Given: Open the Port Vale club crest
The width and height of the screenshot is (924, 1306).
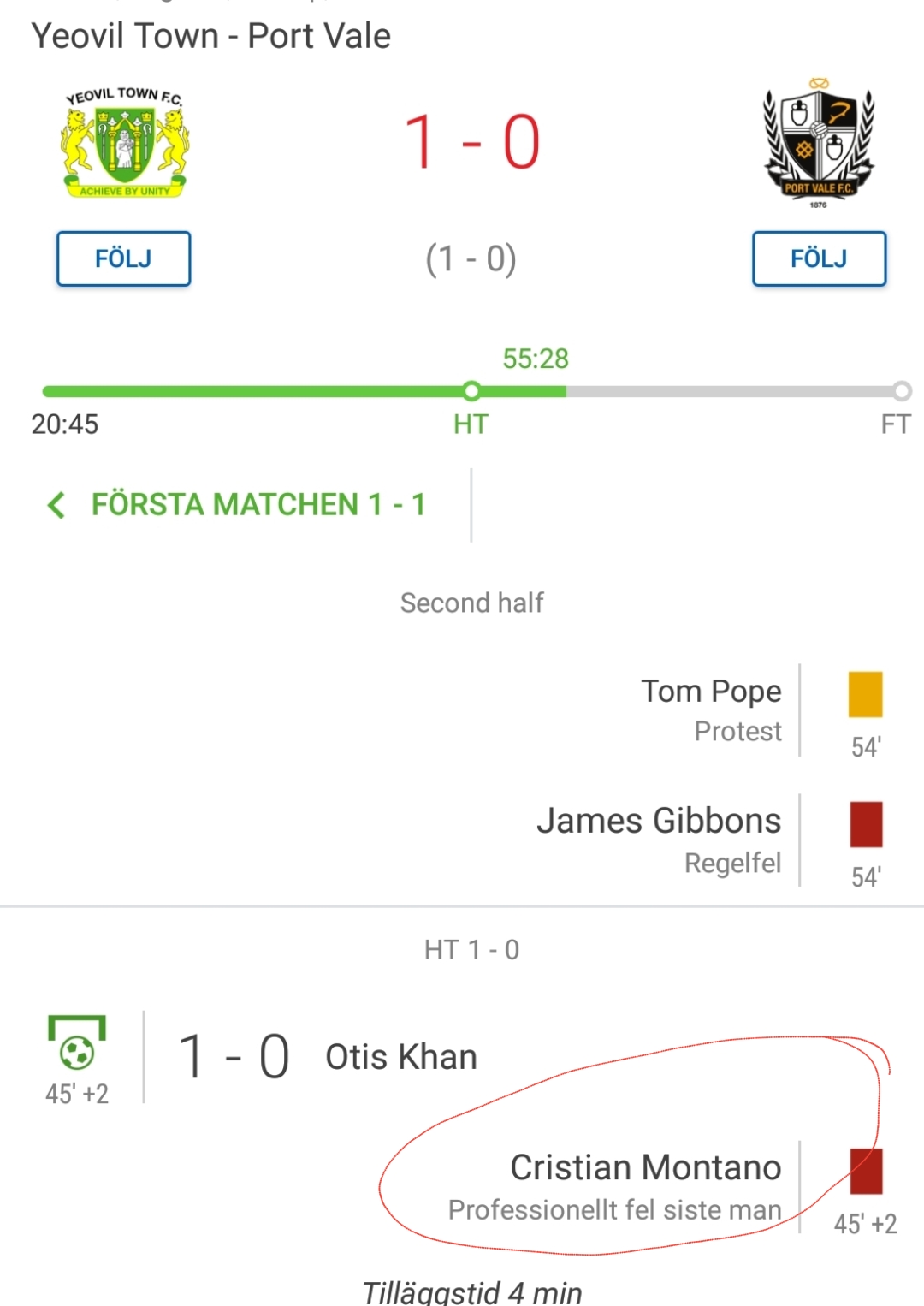Looking at the screenshot, I should point(819,142).
